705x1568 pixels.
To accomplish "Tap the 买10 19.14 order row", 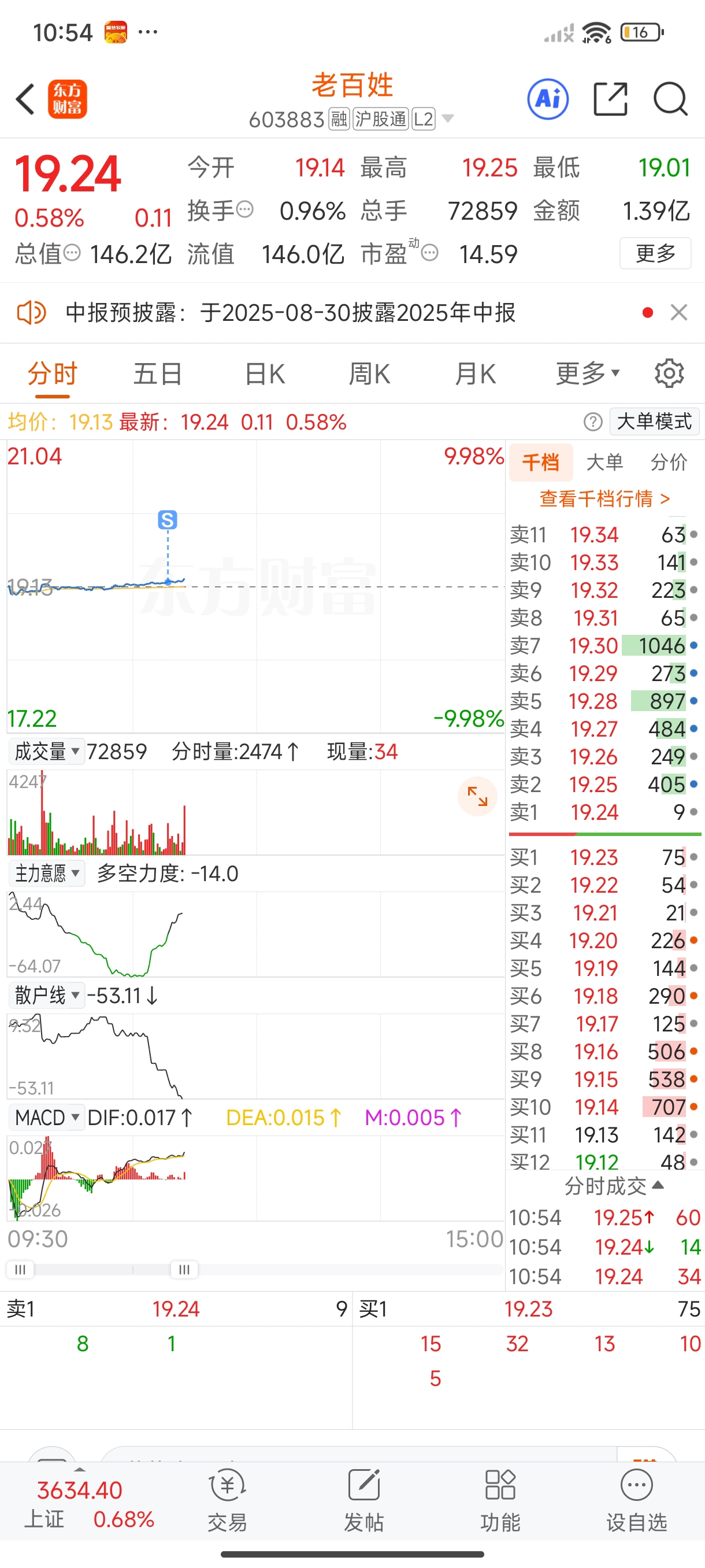I will coord(604,1107).
